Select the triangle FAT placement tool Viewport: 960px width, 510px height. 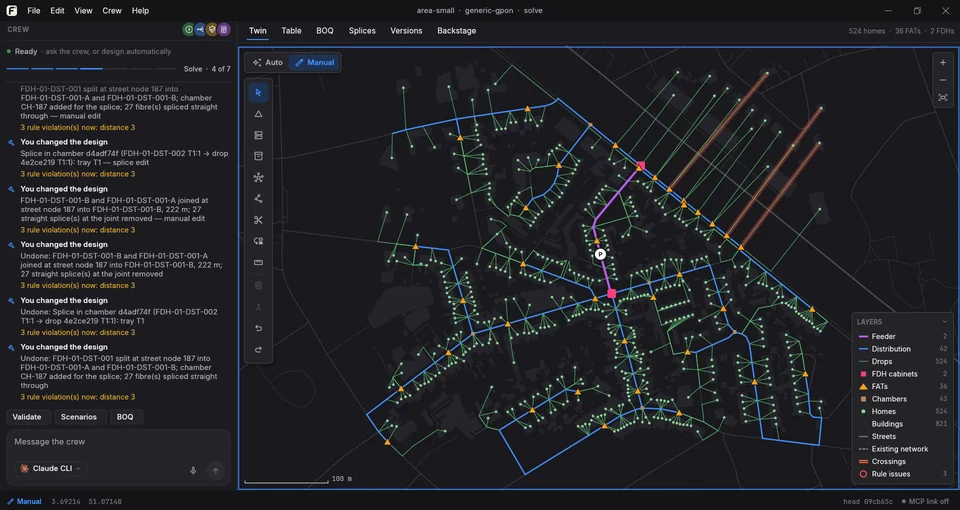(258, 114)
